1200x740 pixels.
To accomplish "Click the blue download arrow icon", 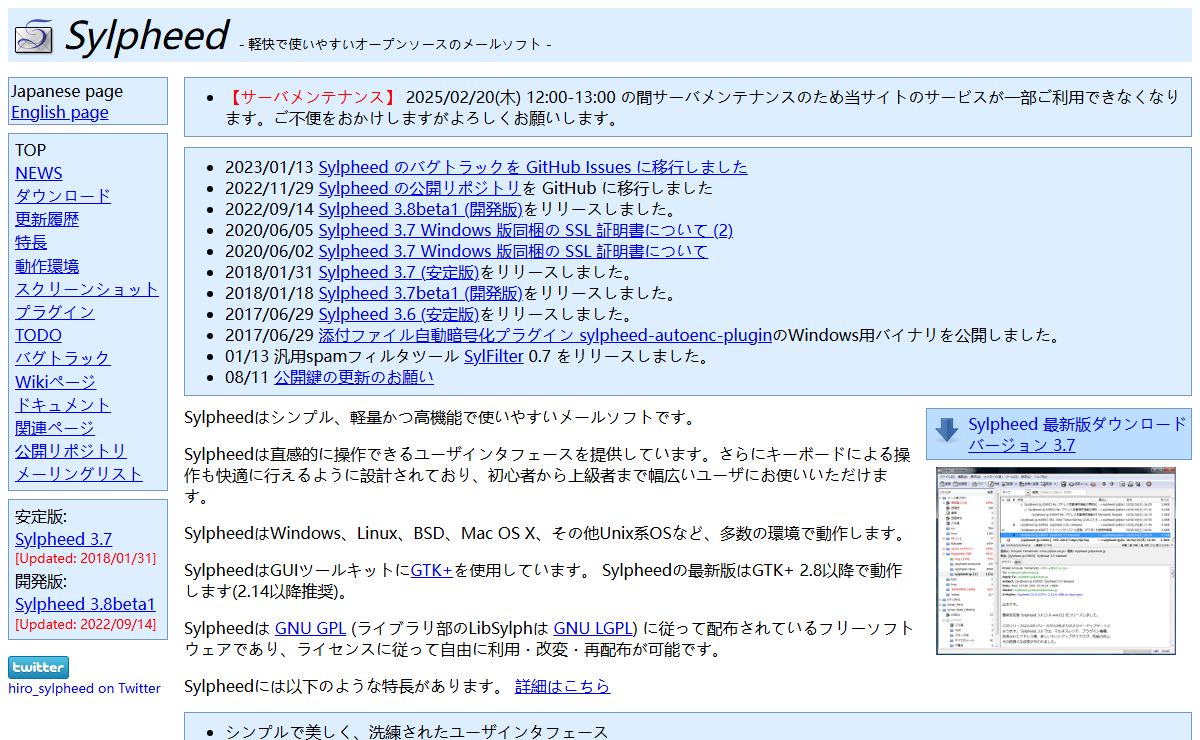I will point(947,431).
